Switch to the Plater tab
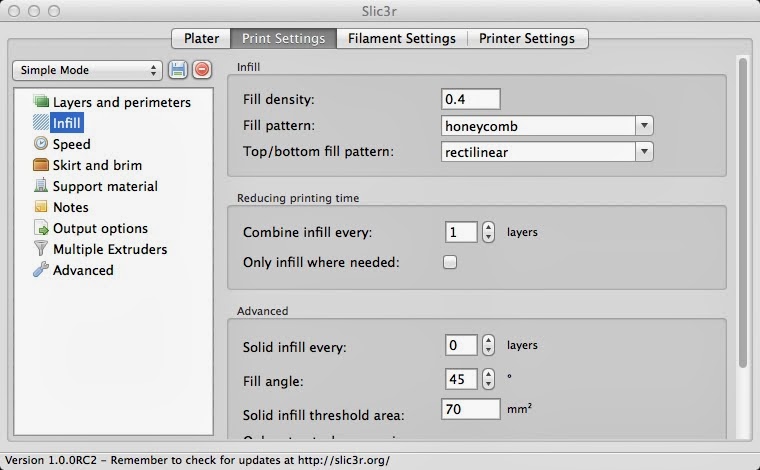 [201, 38]
